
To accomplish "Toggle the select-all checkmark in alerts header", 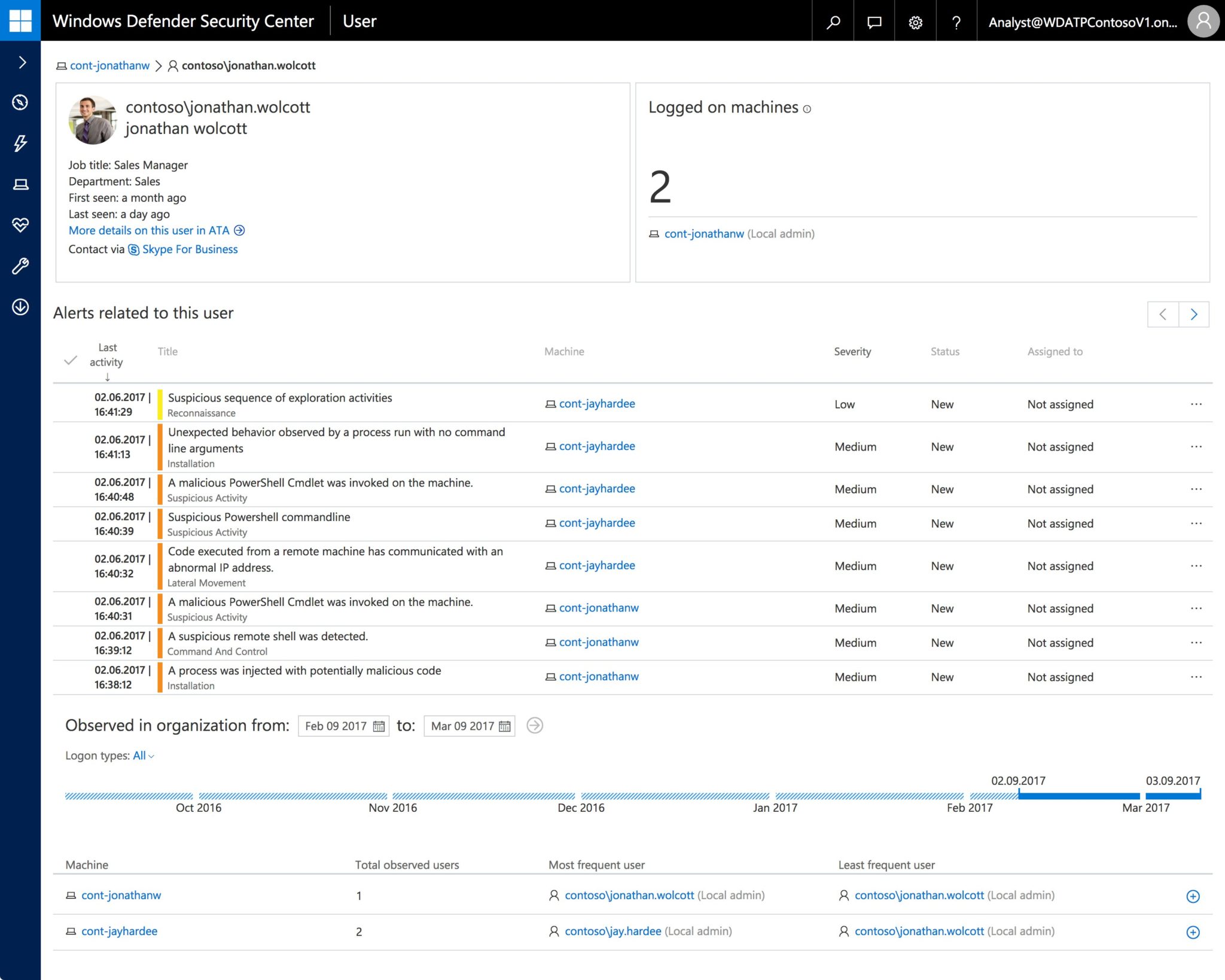I will [x=71, y=360].
